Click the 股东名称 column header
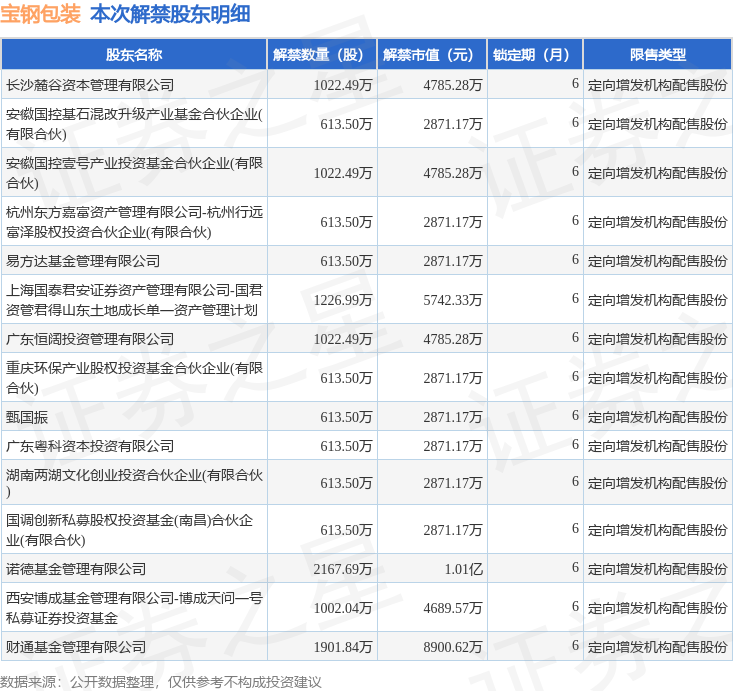733x691 pixels. pos(134,55)
